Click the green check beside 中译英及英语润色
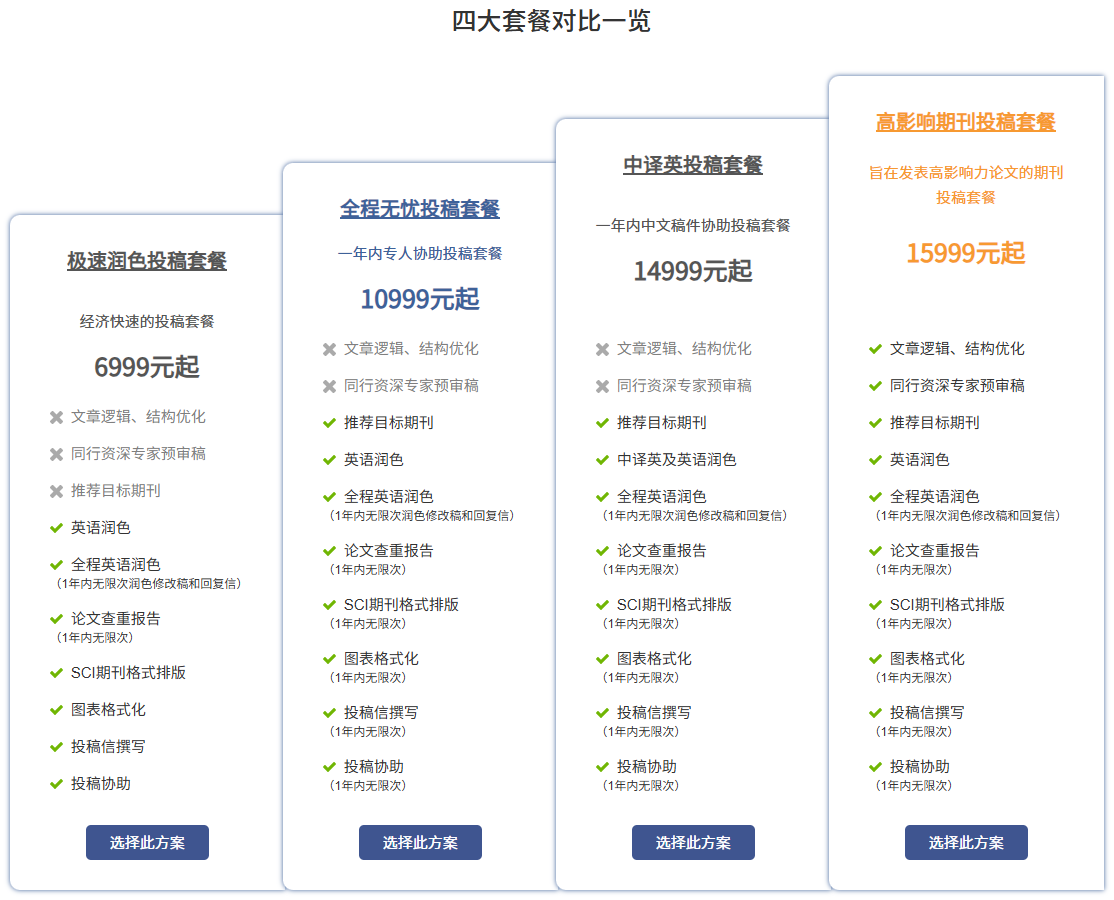1114x900 pixels. tap(602, 460)
